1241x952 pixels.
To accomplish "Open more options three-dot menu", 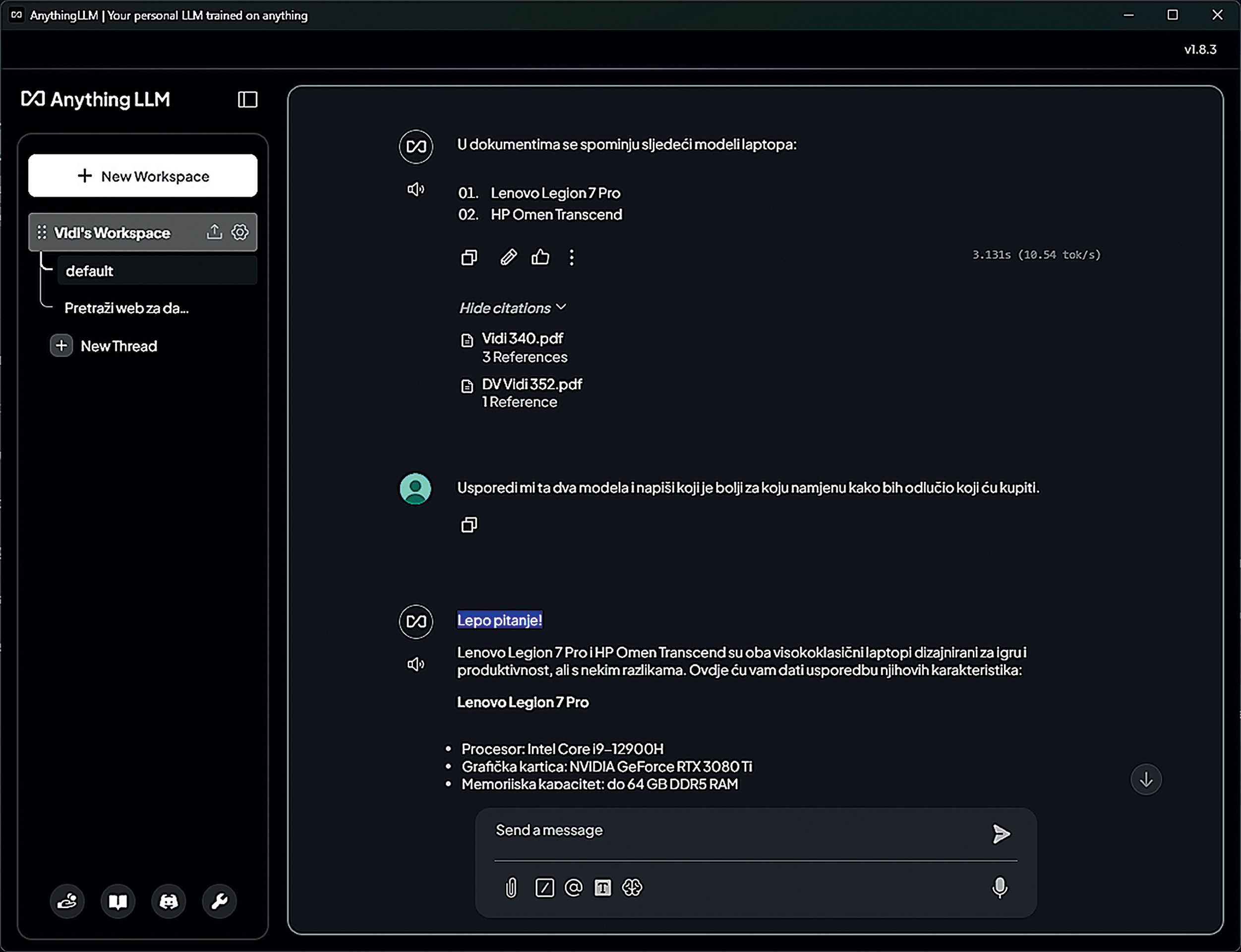I will (571, 257).
